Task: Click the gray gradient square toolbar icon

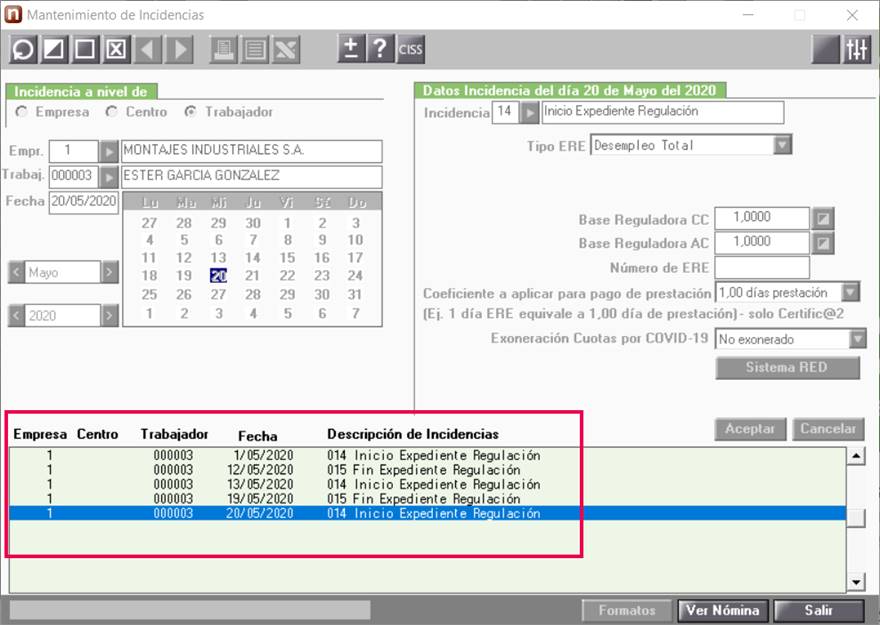Action: [x=826, y=49]
